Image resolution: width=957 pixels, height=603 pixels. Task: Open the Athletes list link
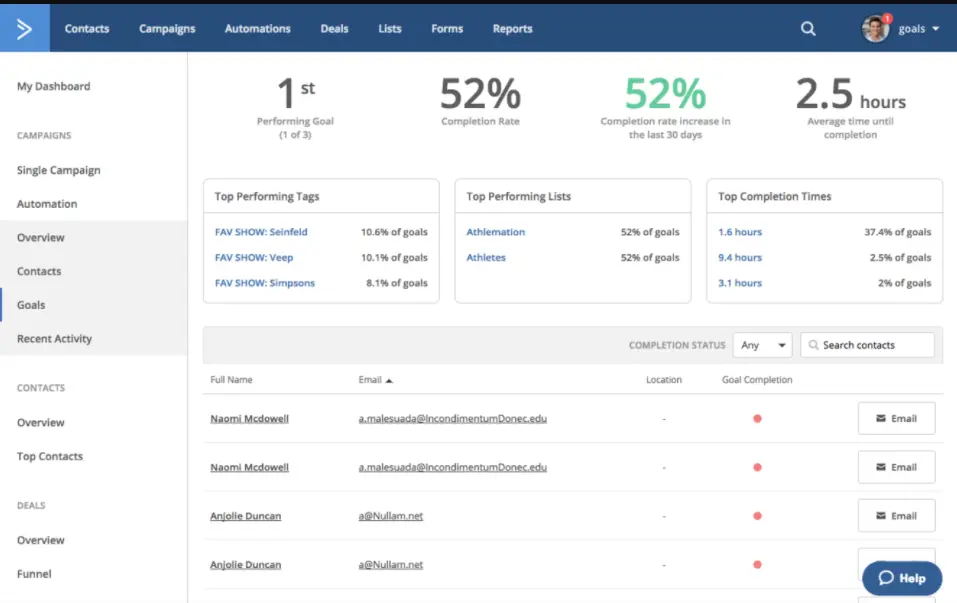click(487, 257)
